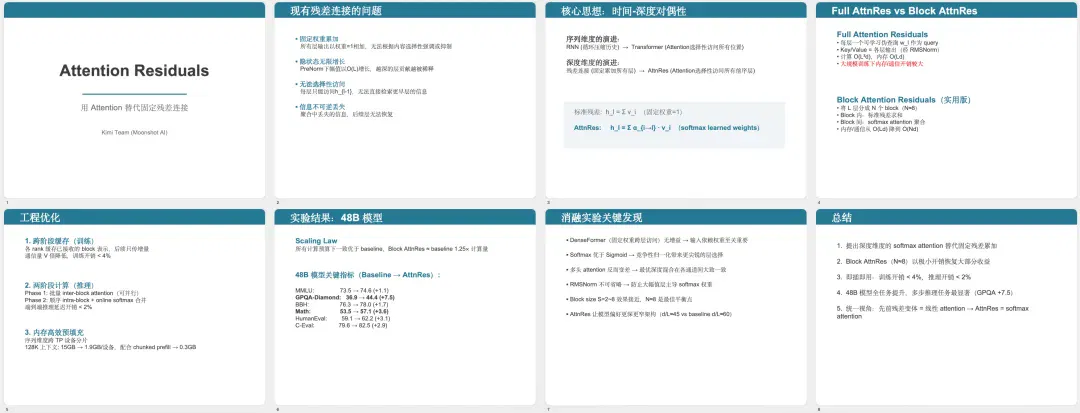The image size is (1080, 413).
Task: Open the 核心思想：时间-深度对偶性 slide
Action: (x=676, y=100)
